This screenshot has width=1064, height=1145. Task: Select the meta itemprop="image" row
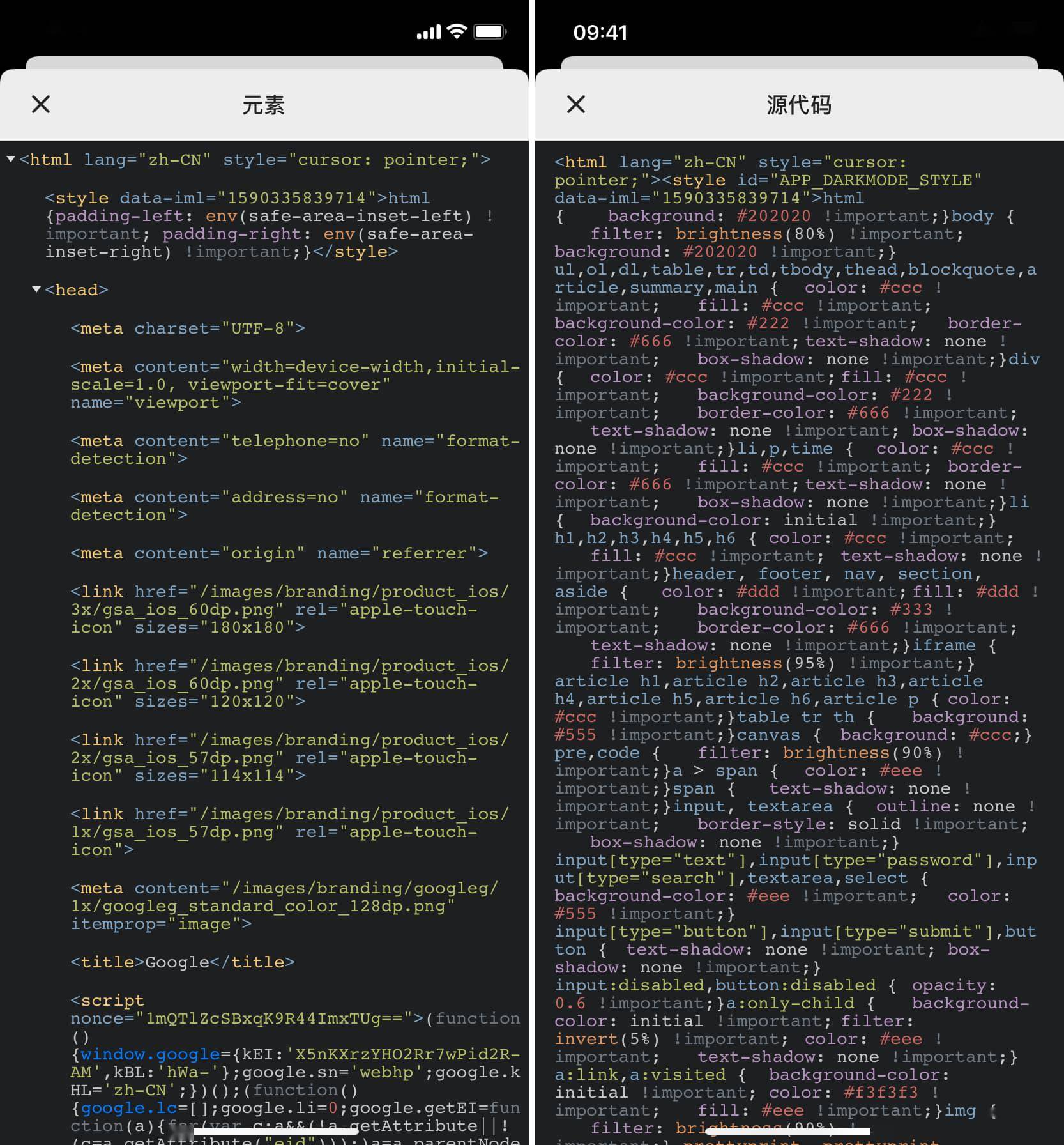pyautogui.click(x=284, y=905)
